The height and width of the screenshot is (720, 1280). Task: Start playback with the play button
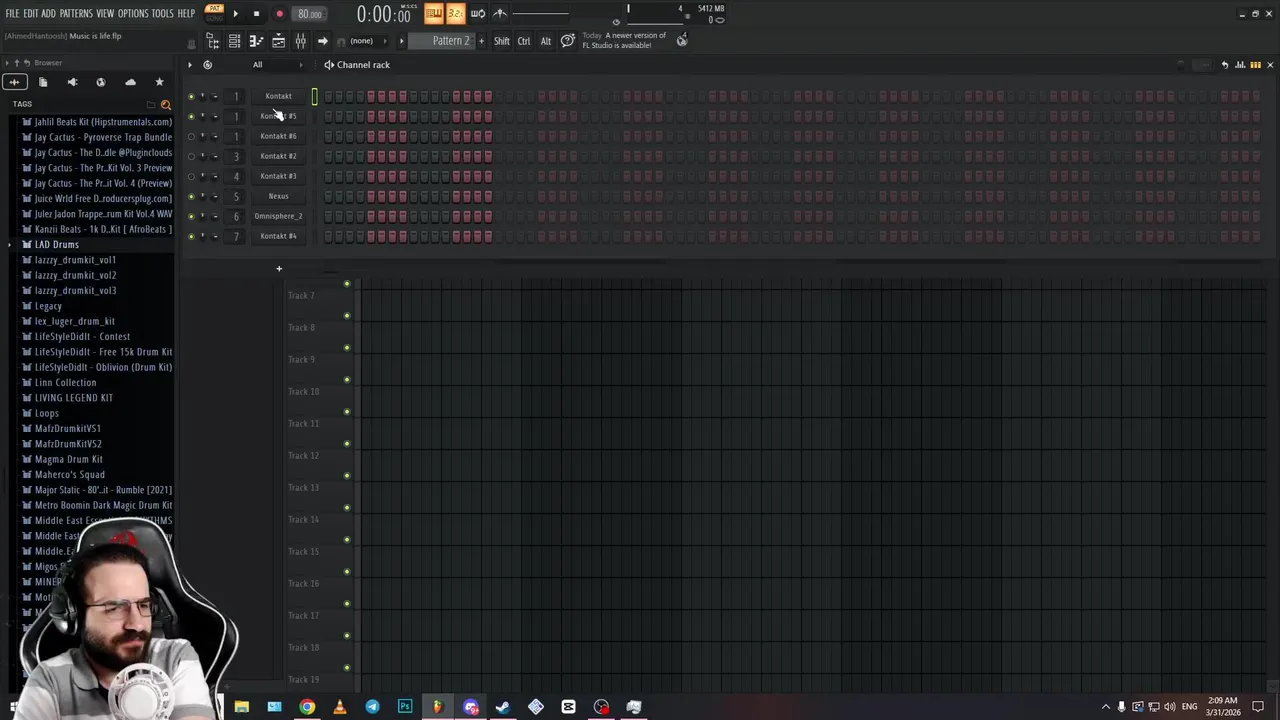tap(236, 14)
